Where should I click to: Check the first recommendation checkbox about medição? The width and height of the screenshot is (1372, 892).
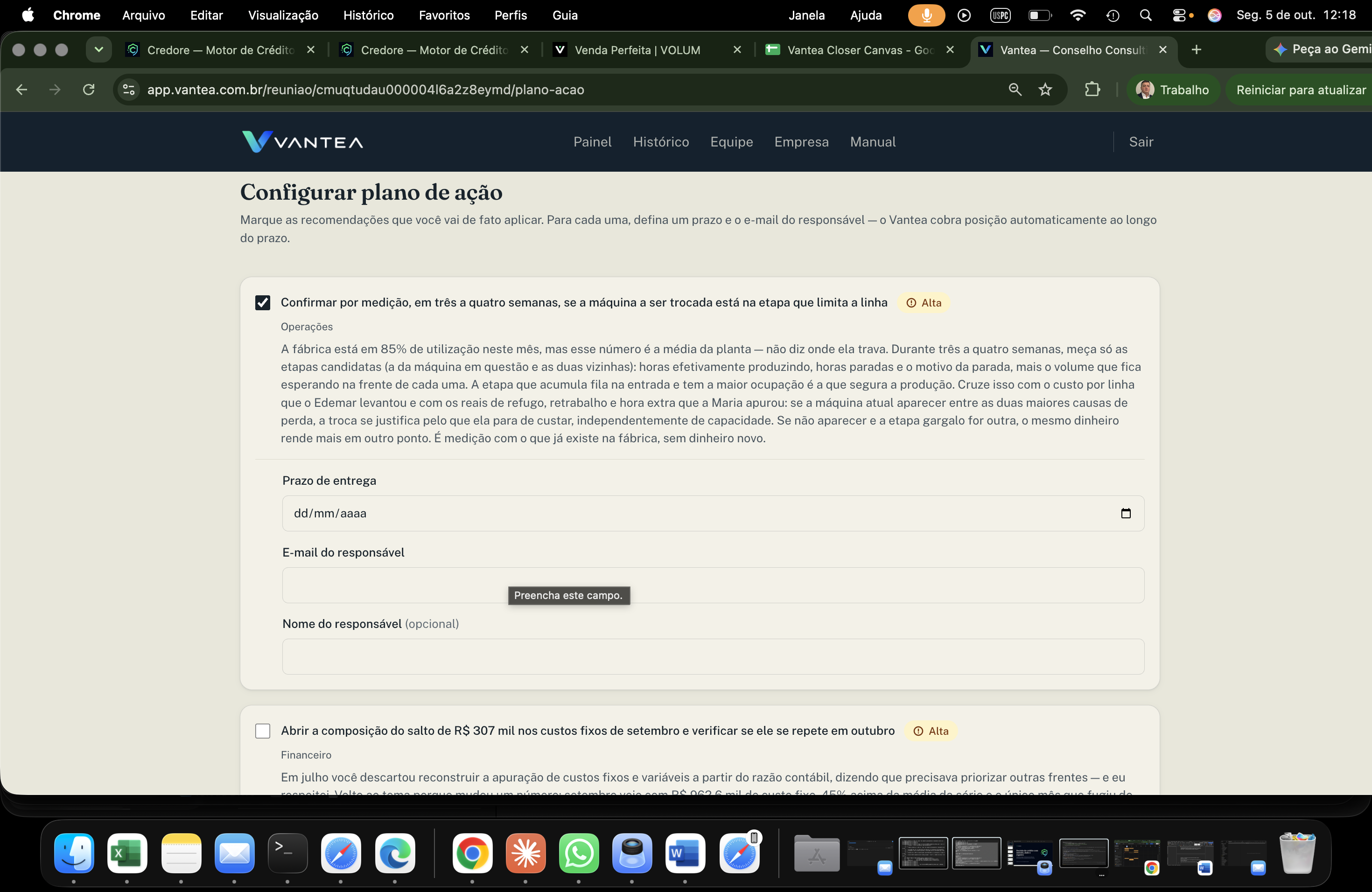click(262, 302)
